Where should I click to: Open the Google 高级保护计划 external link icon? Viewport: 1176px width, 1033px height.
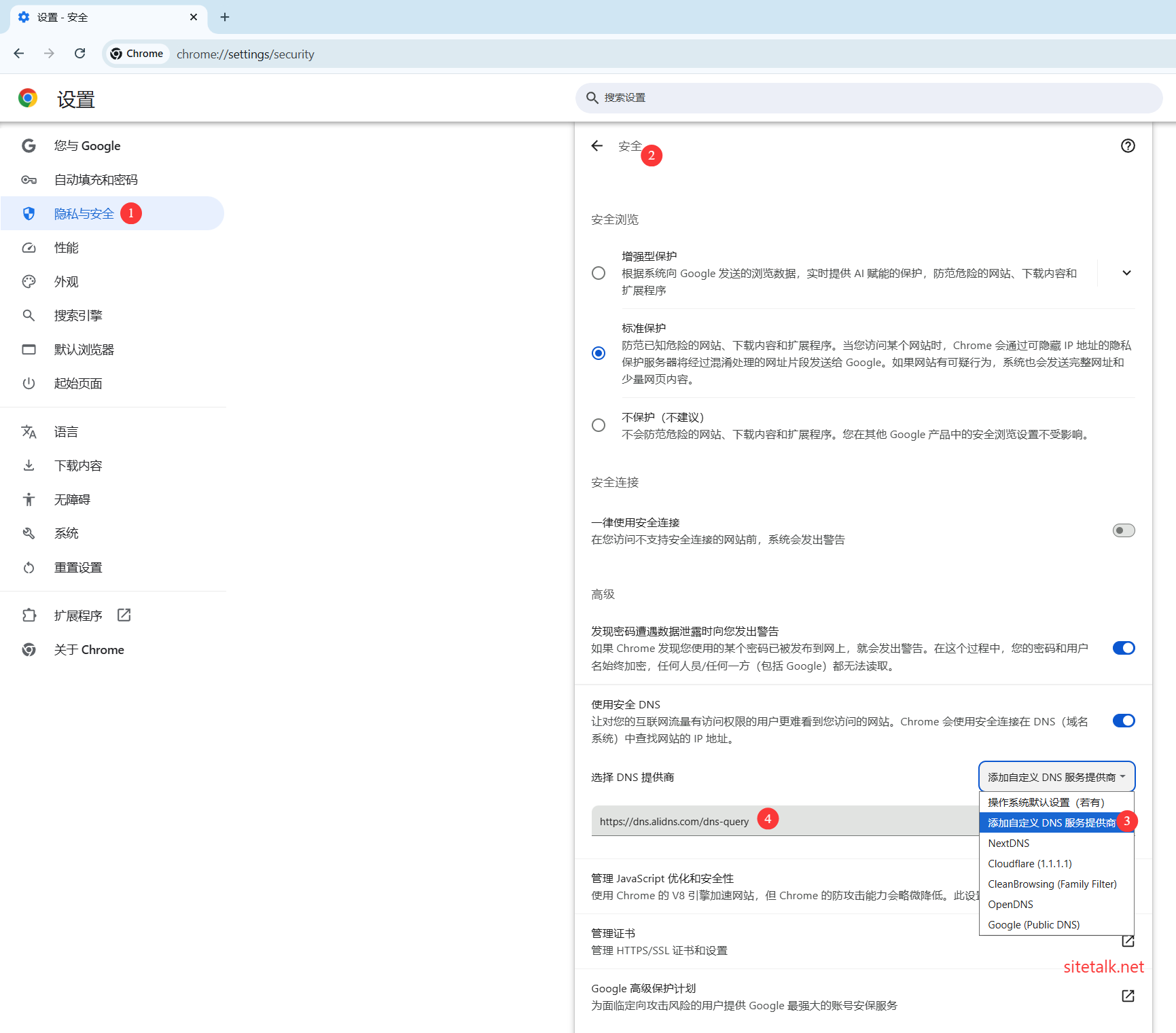coord(1128,996)
